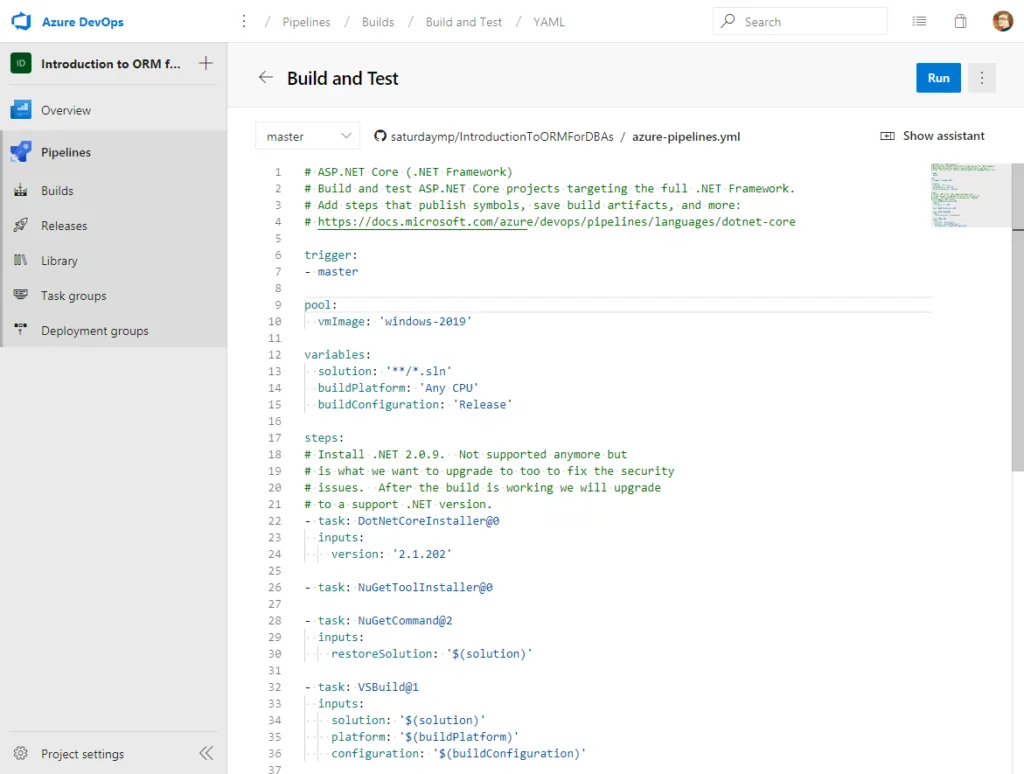Click the azure-pipelines.yml file name

[x=686, y=137]
